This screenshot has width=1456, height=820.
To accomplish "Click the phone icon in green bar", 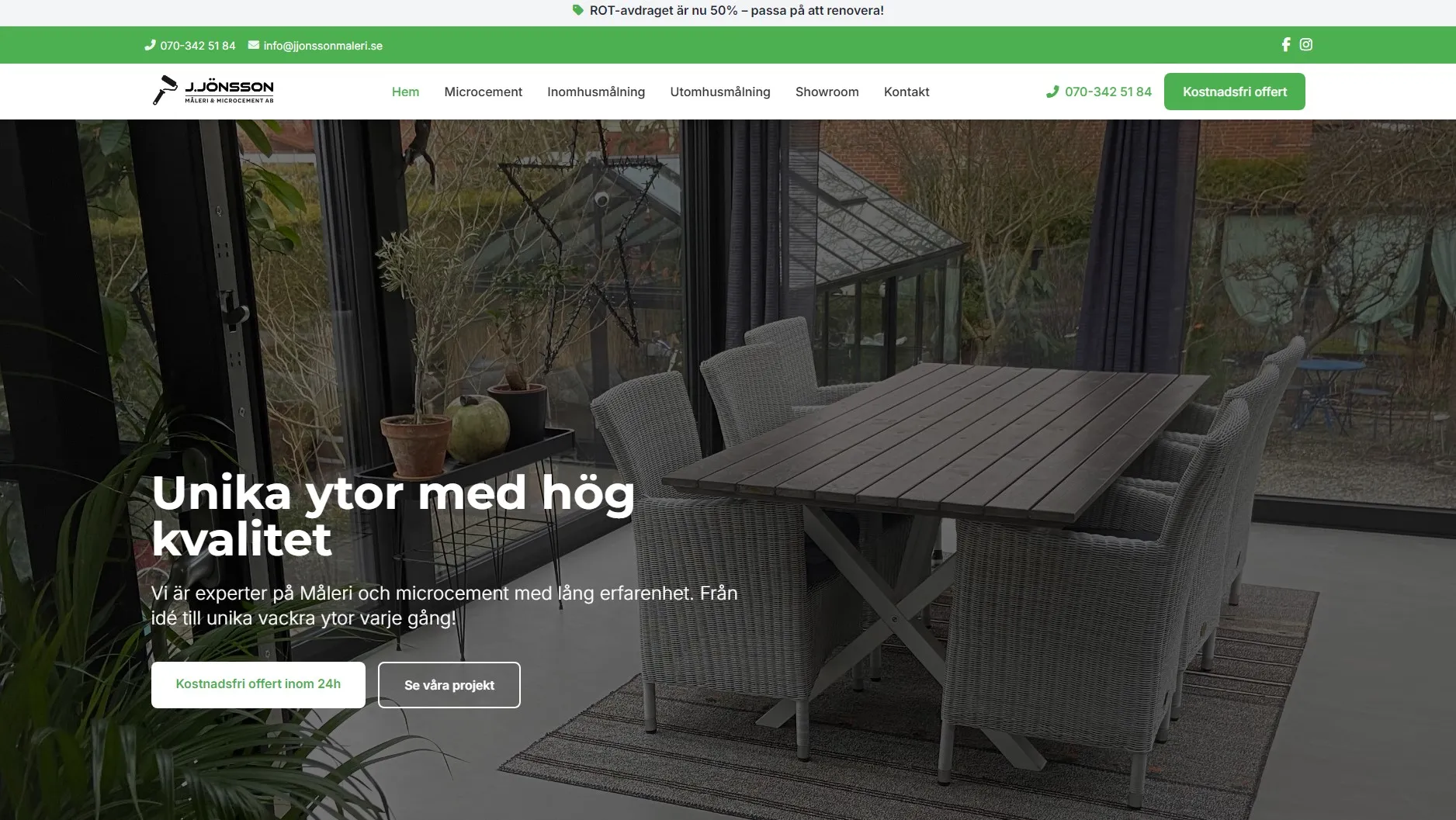I will tap(150, 46).
